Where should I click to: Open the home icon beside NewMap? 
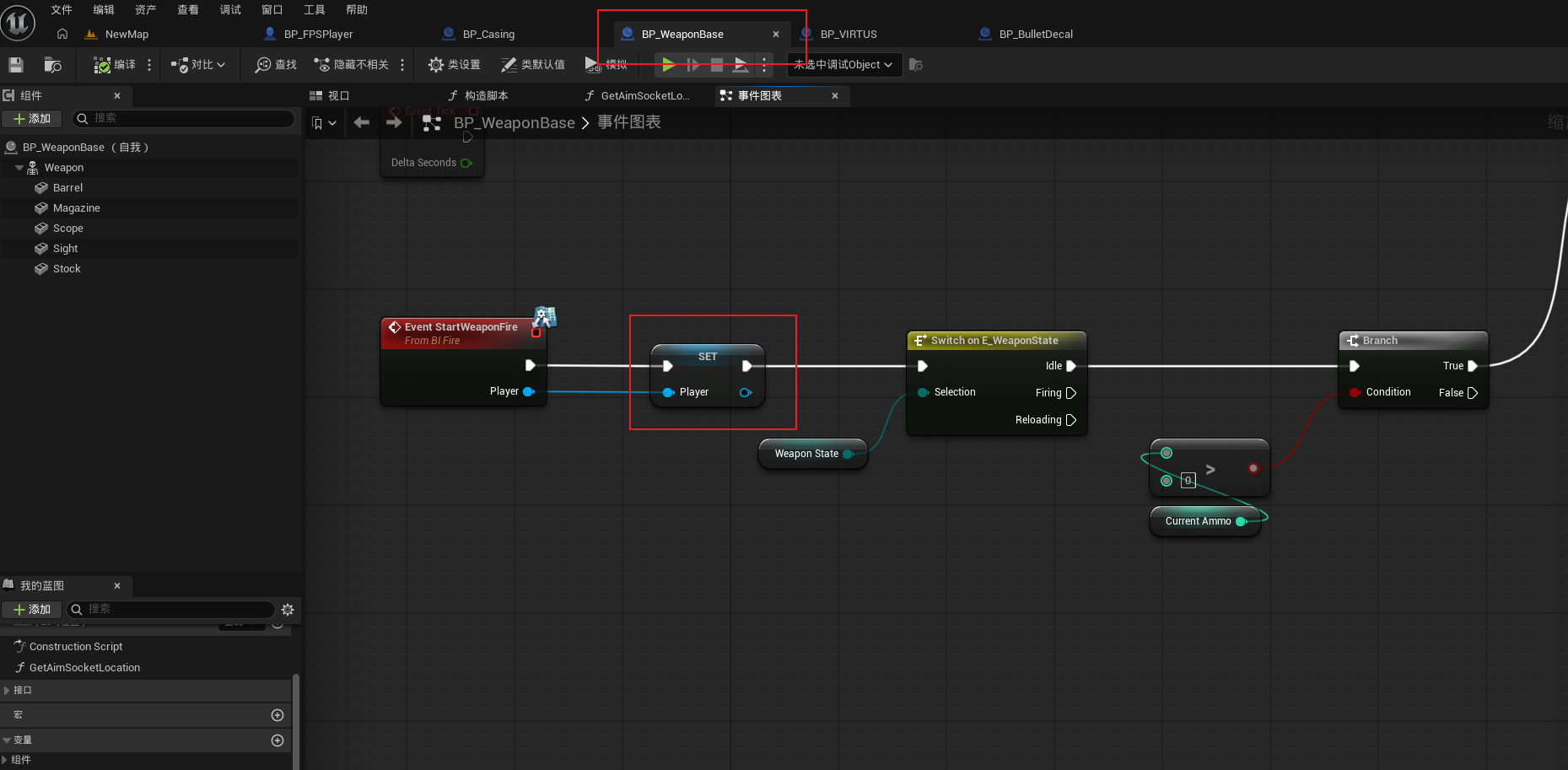[x=62, y=34]
